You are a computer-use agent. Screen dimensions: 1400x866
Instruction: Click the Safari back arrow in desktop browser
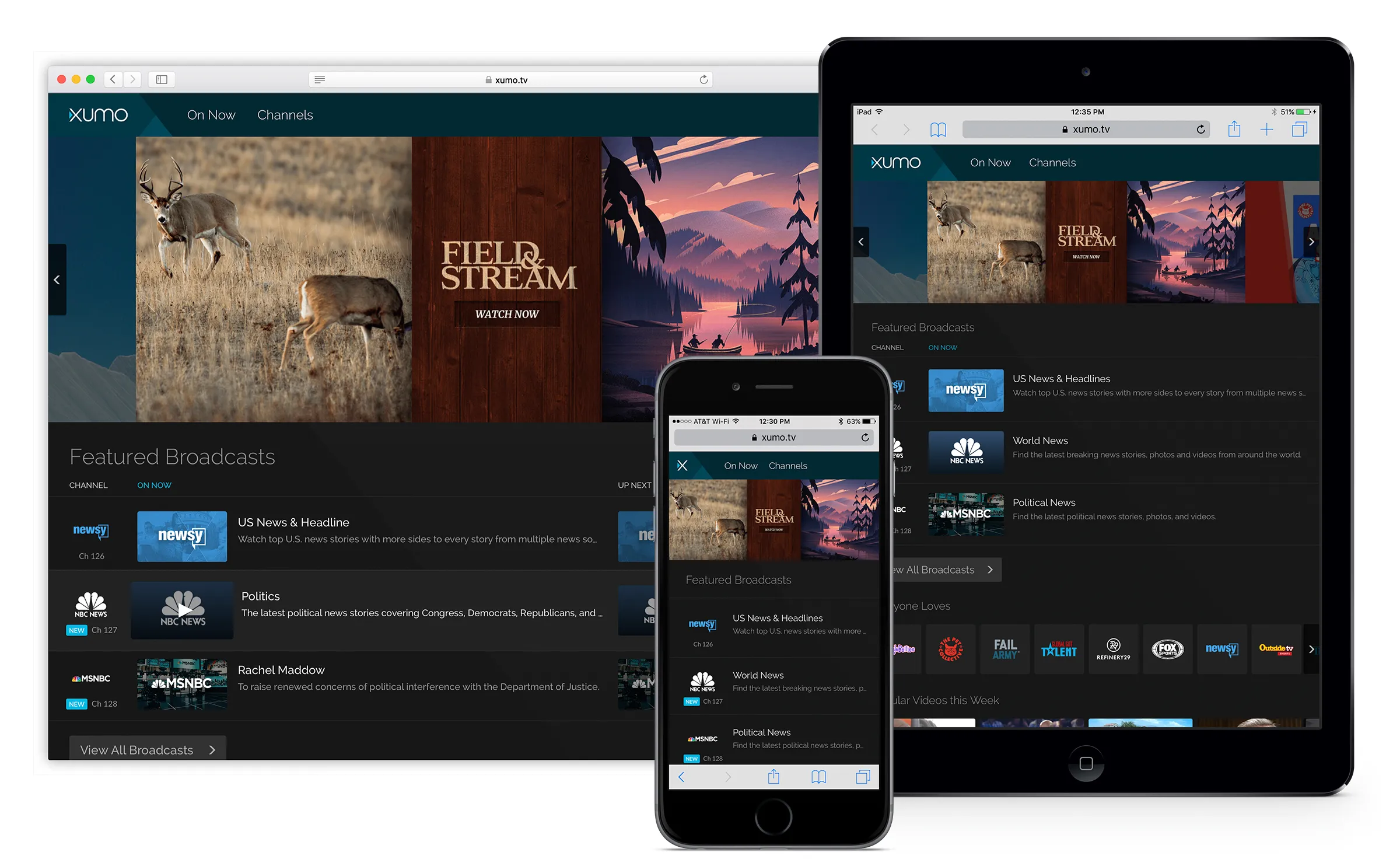coord(113,79)
